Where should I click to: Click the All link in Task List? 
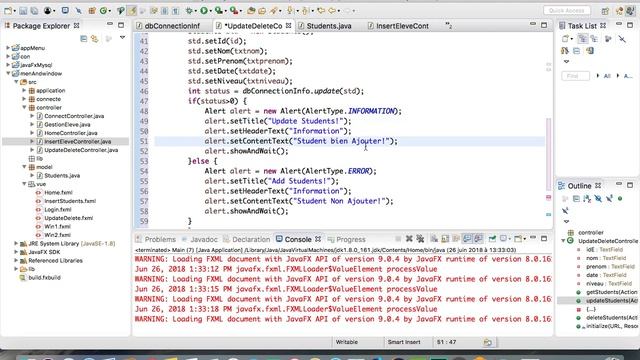pos(607,76)
